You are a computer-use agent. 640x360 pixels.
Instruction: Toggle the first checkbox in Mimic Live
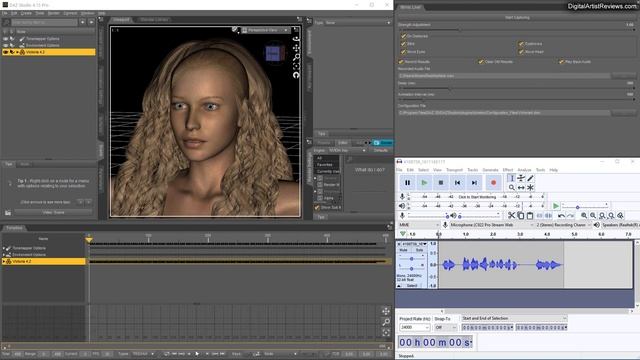403,36
